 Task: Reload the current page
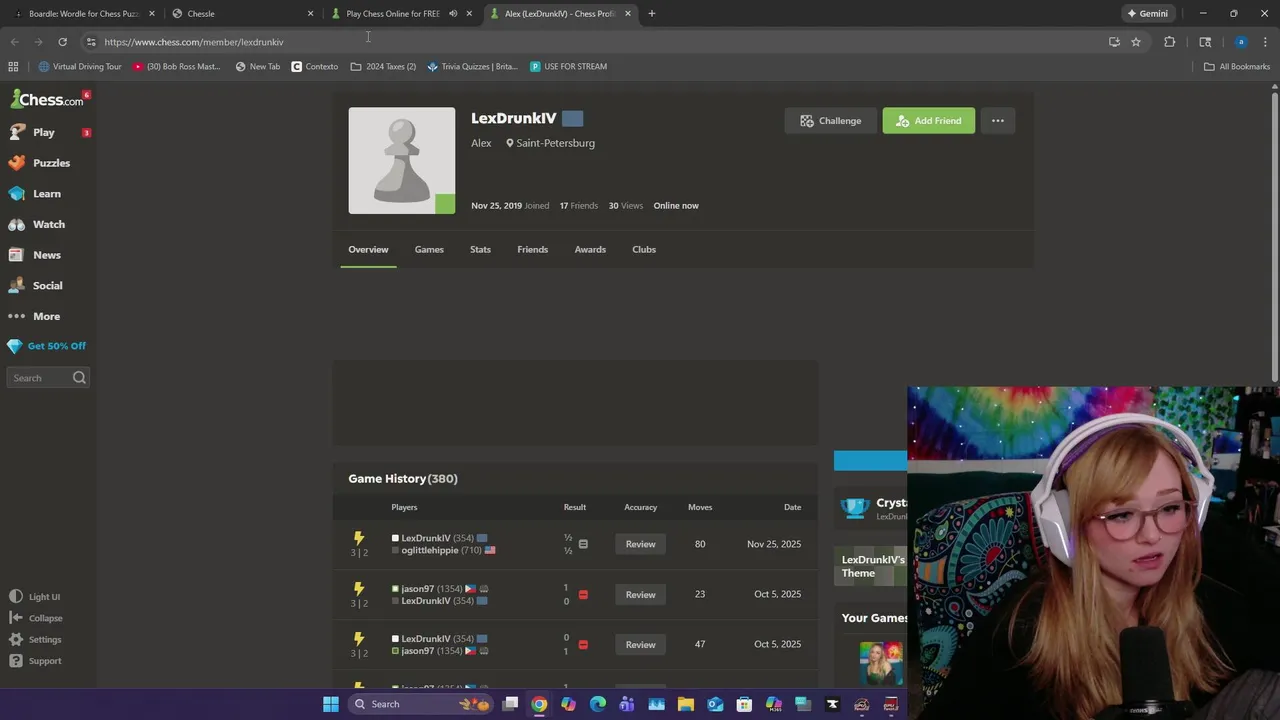click(x=62, y=42)
